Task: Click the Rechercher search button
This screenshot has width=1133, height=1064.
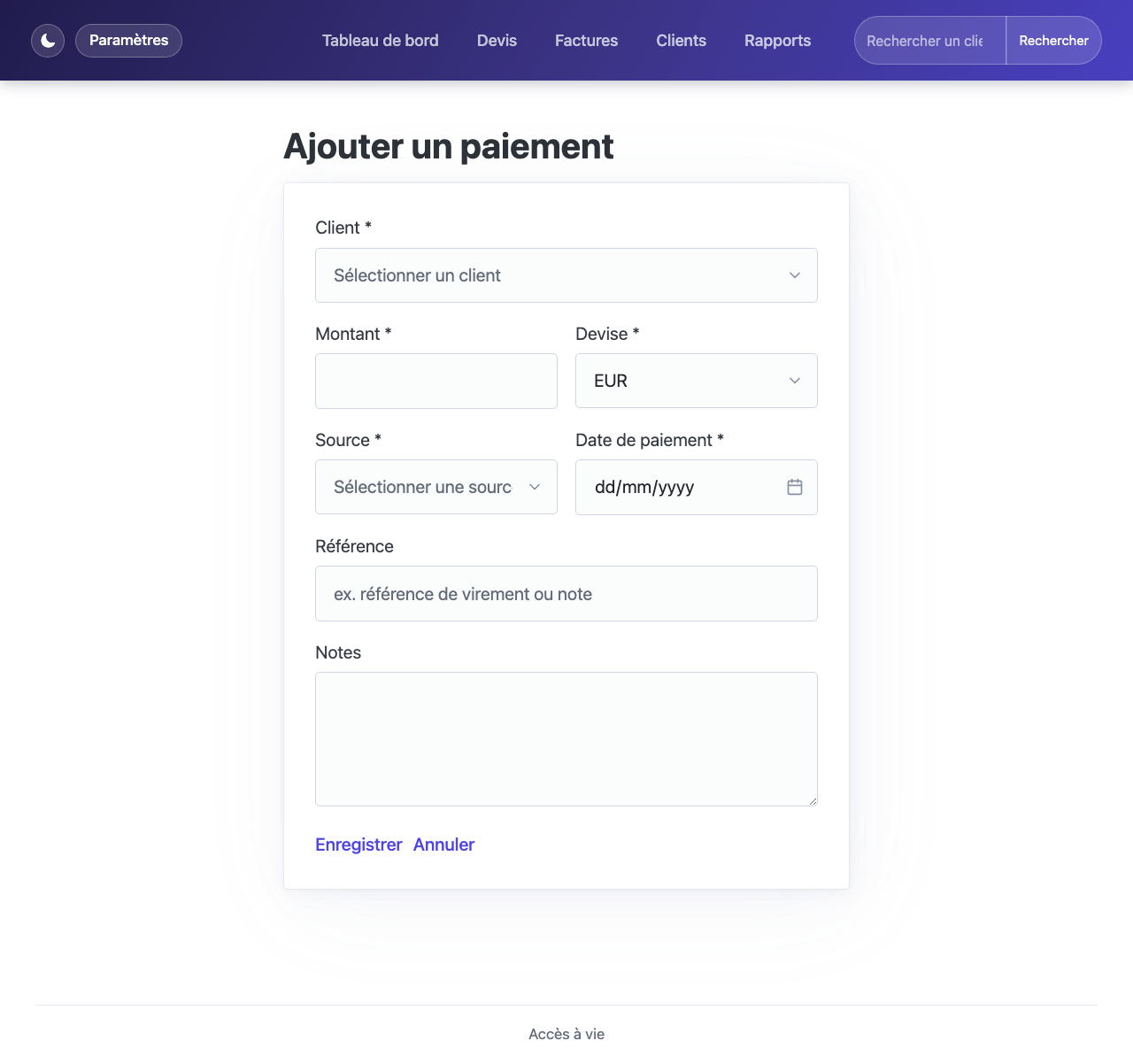Action: click(x=1053, y=41)
